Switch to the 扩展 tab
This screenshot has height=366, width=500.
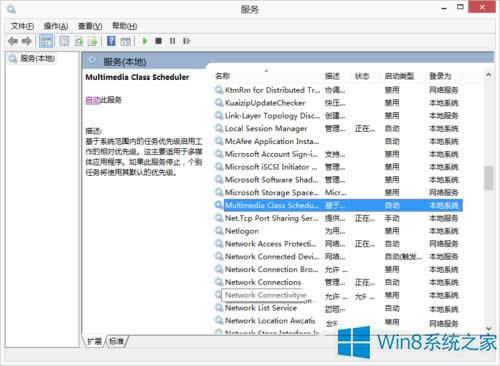(94, 341)
